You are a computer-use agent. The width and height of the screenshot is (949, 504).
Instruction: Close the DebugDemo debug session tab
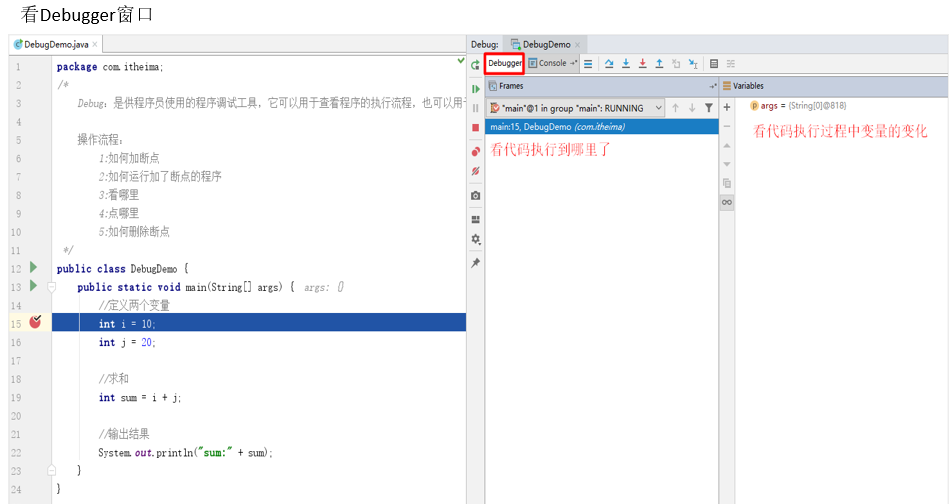(x=577, y=45)
